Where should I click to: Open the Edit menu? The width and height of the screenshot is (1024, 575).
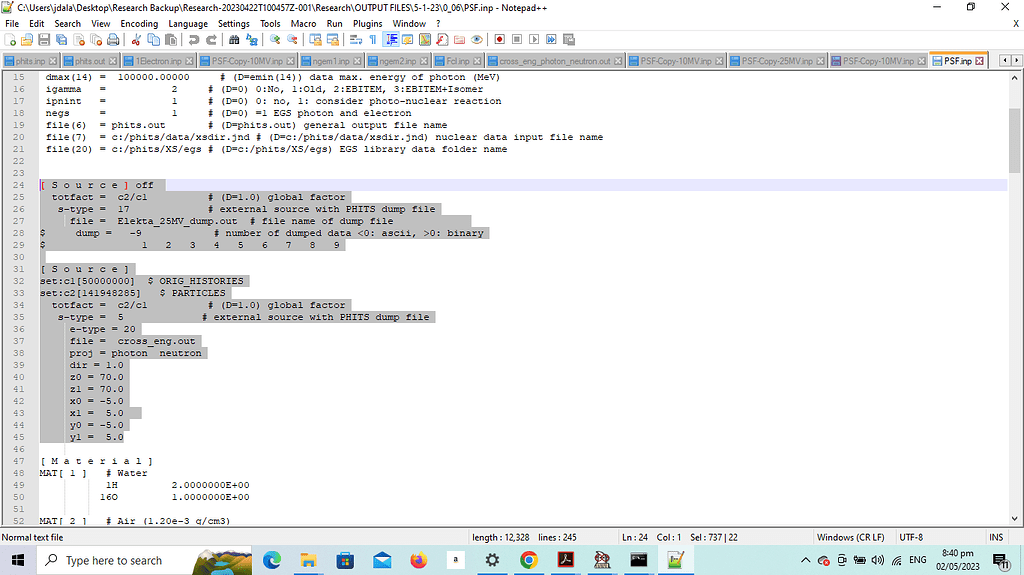pos(37,24)
